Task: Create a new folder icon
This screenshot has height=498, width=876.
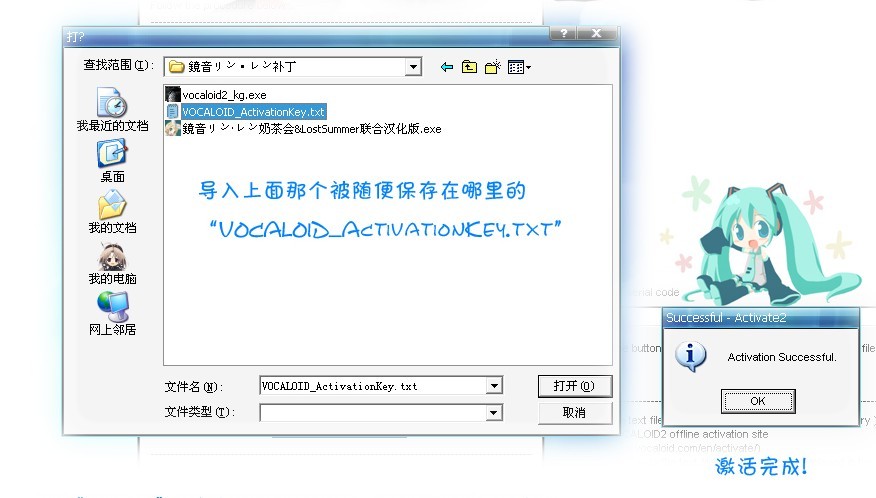Action: [x=493, y=67]
